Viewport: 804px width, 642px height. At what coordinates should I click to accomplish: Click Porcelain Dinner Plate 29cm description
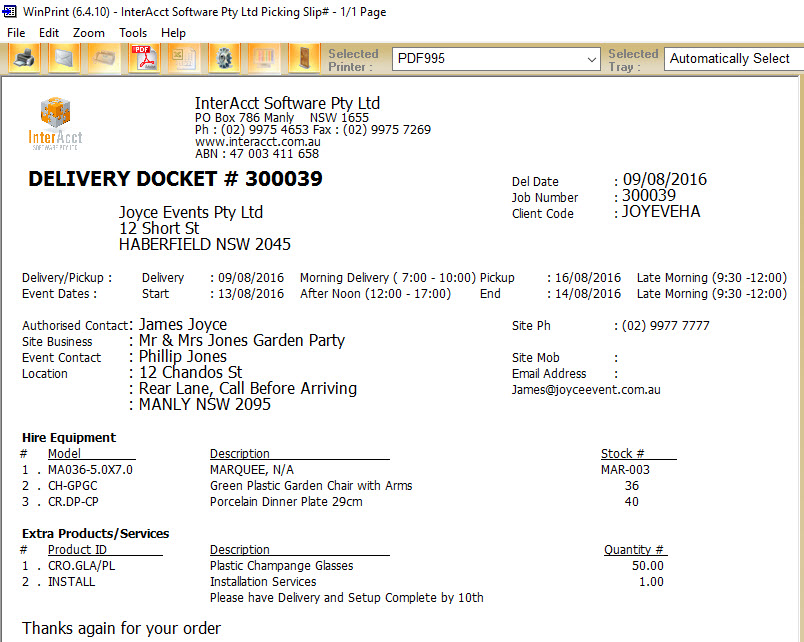(286, 501)
